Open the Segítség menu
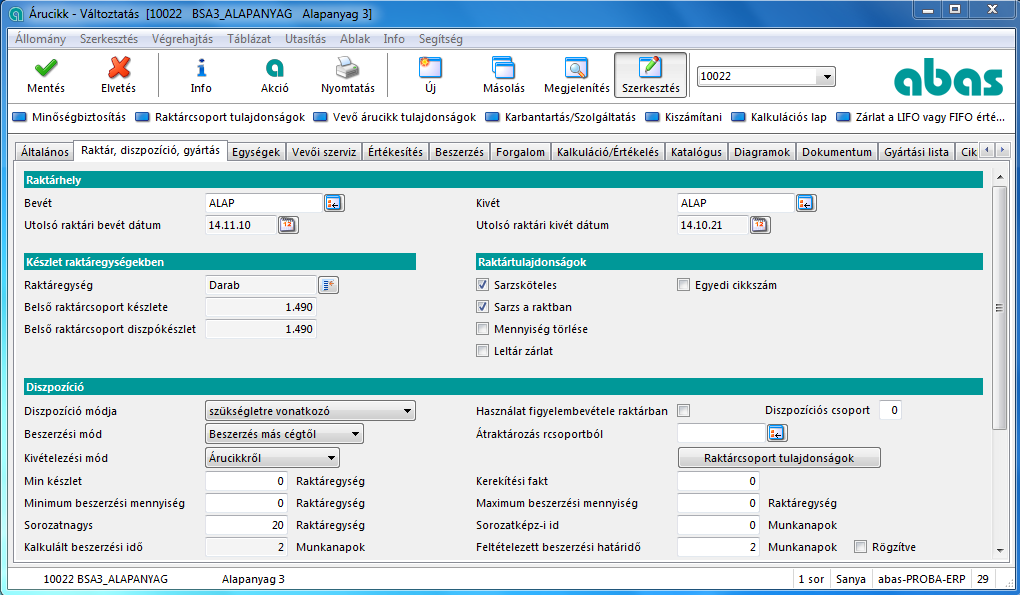Viewport: 1020px width, 595px height. [x=440, y=39]
